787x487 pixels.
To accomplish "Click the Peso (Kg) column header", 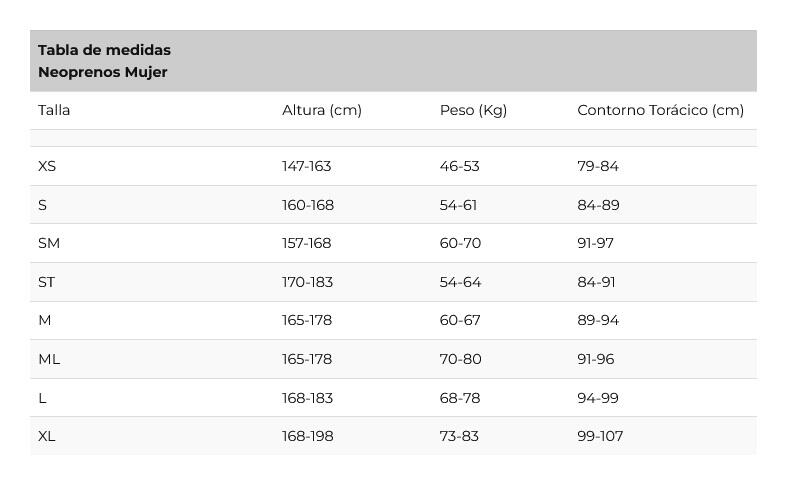I will pyautogui.click(x=473, y=110).
